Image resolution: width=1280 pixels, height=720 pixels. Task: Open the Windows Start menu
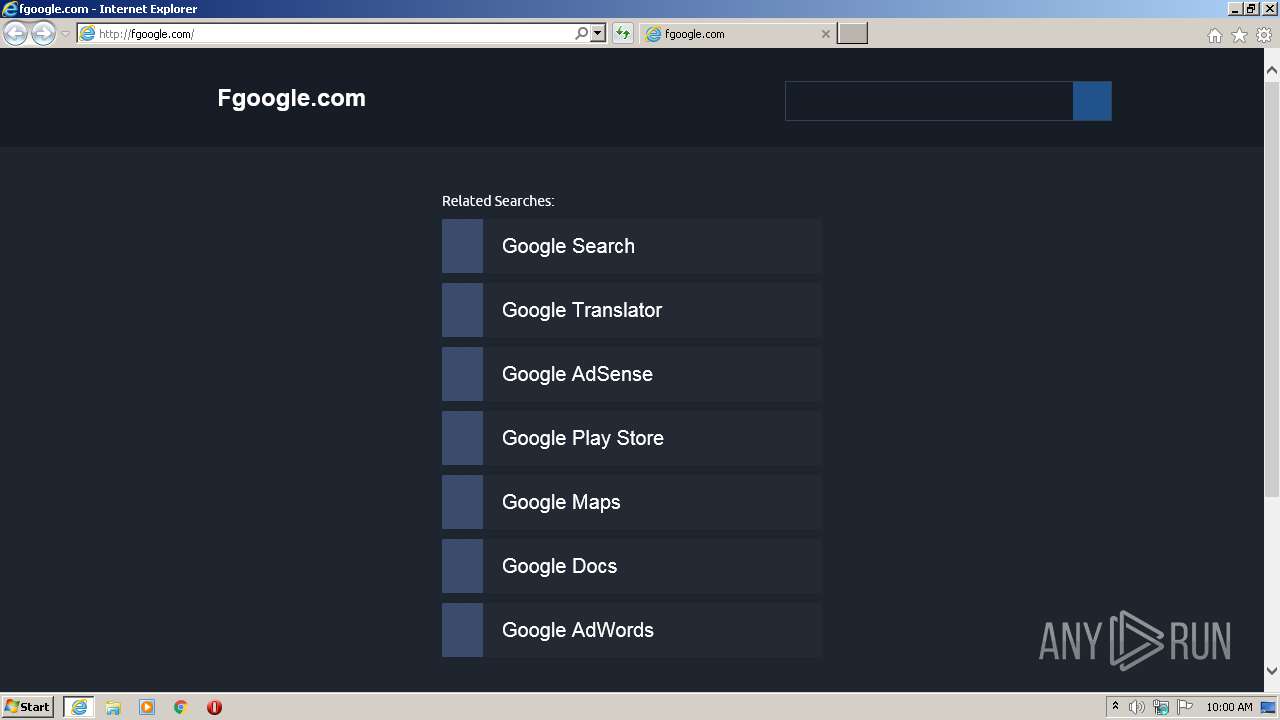pyautogui.click(x=28, y=706)
